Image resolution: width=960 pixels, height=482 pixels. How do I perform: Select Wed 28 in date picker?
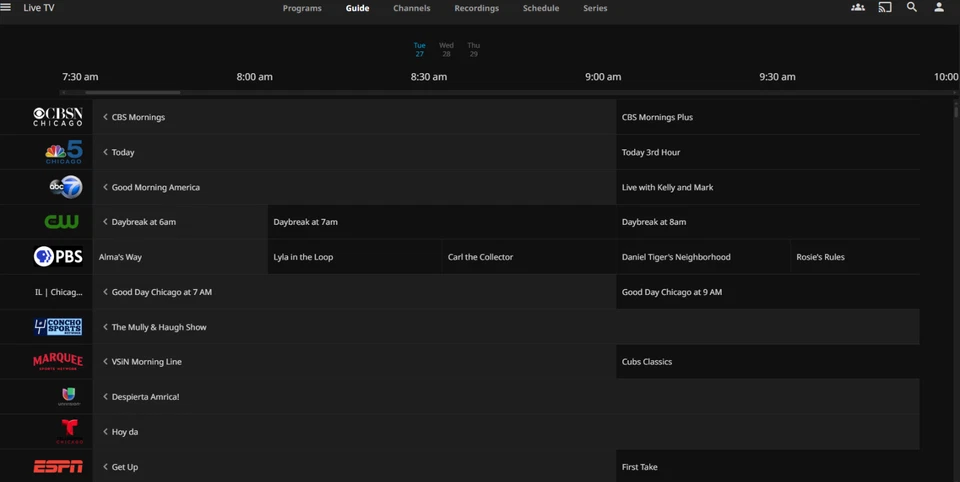(446, 50)
